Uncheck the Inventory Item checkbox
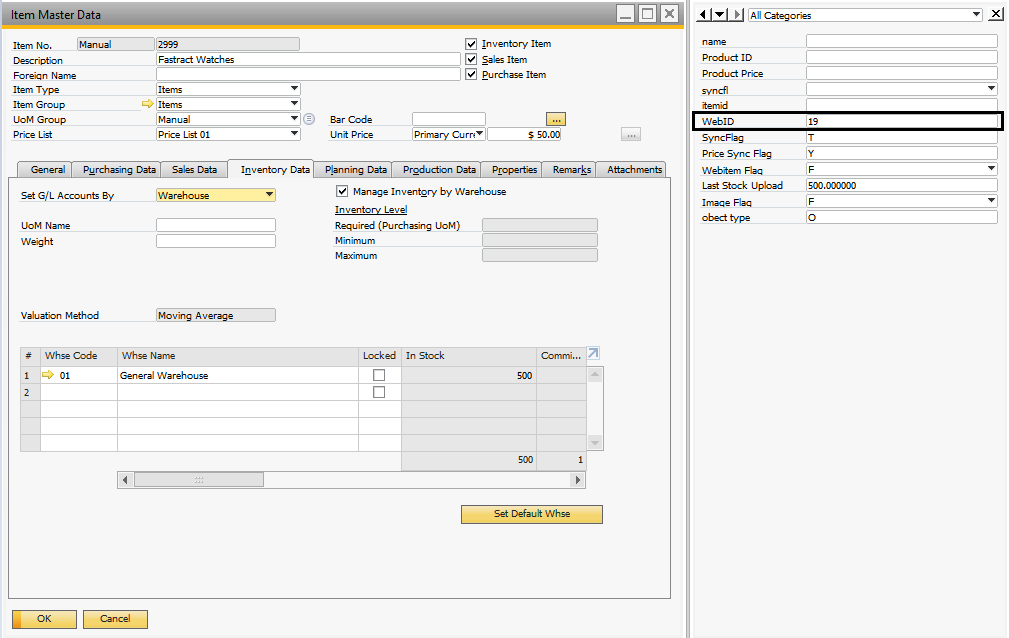 point(471,44)
